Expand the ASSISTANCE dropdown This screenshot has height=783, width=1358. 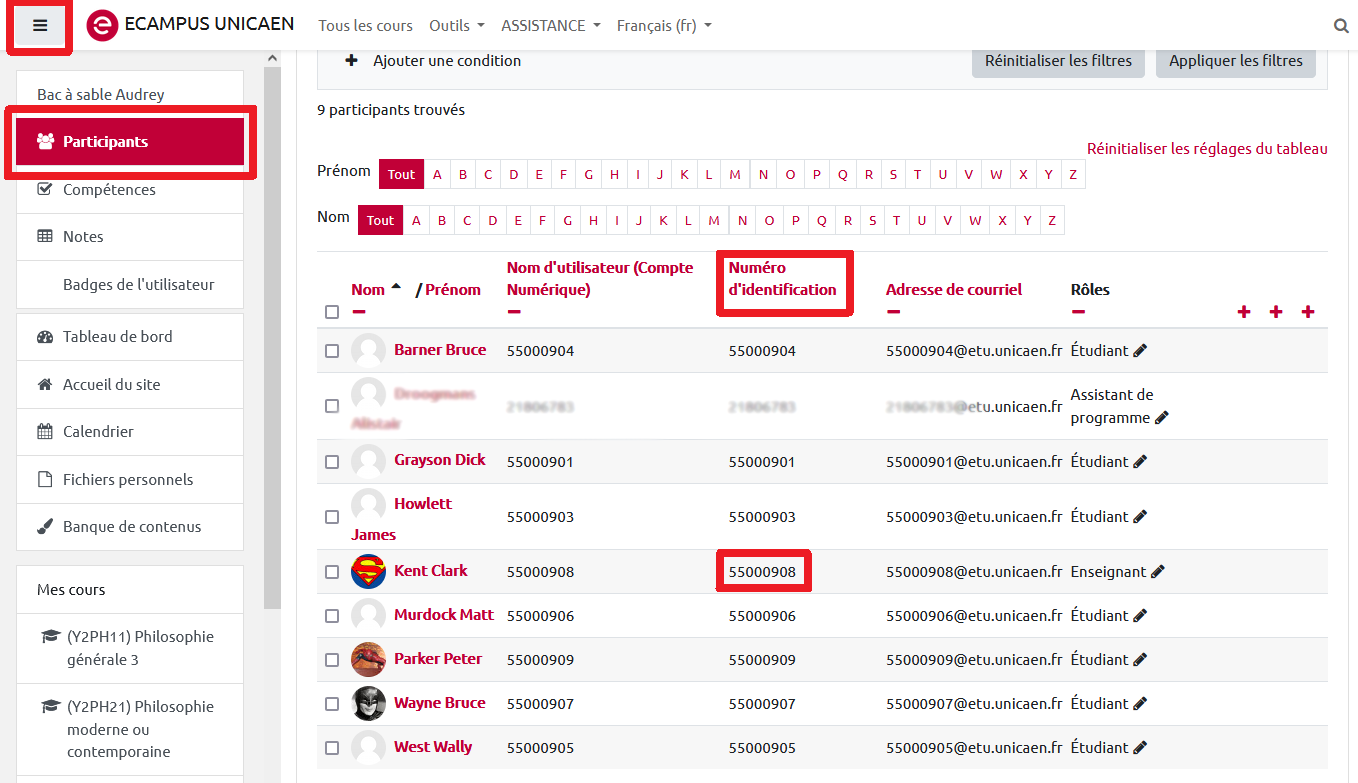tap(550, 26)
